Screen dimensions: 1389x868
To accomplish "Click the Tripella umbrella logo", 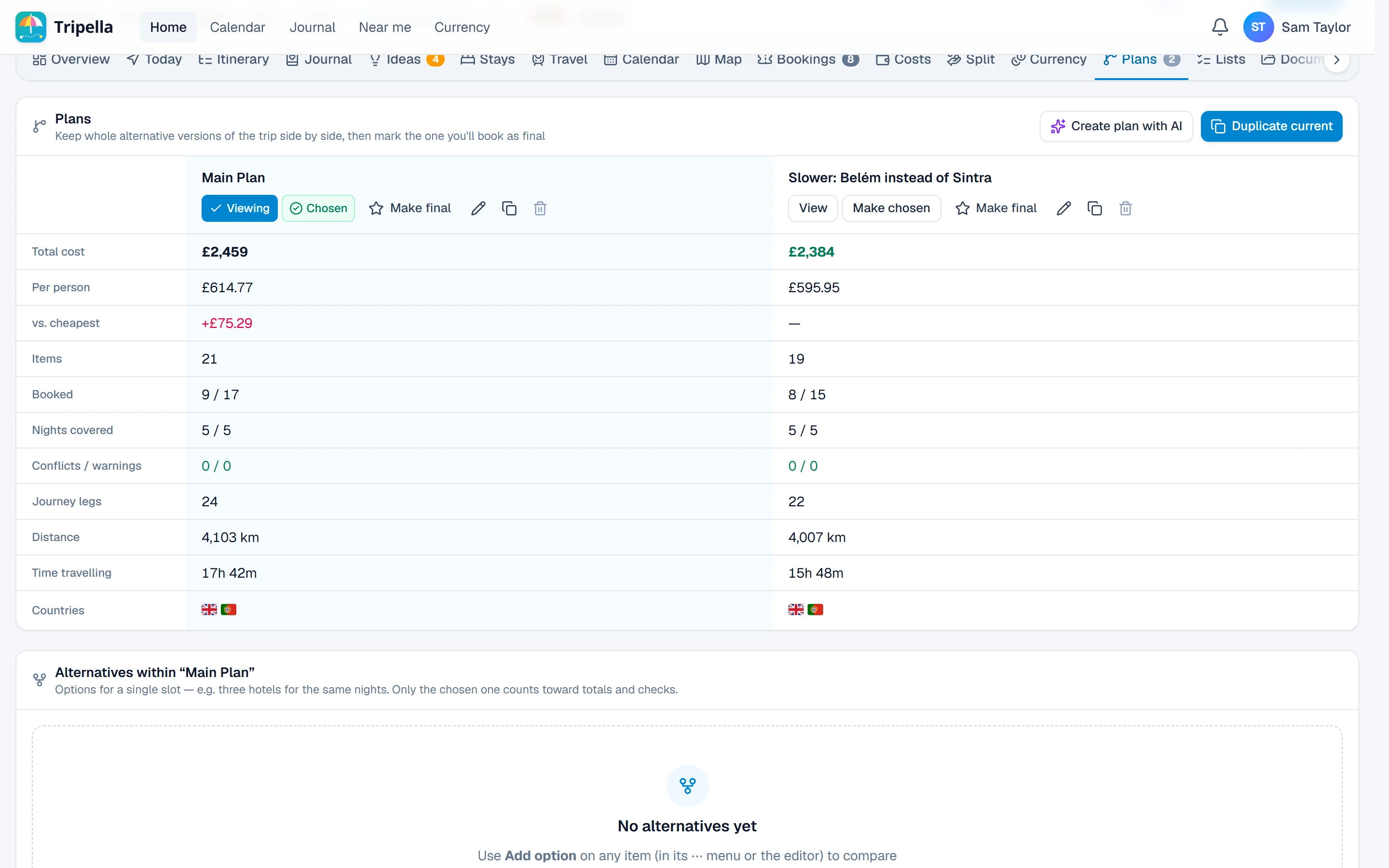I will tap(30, 27).
